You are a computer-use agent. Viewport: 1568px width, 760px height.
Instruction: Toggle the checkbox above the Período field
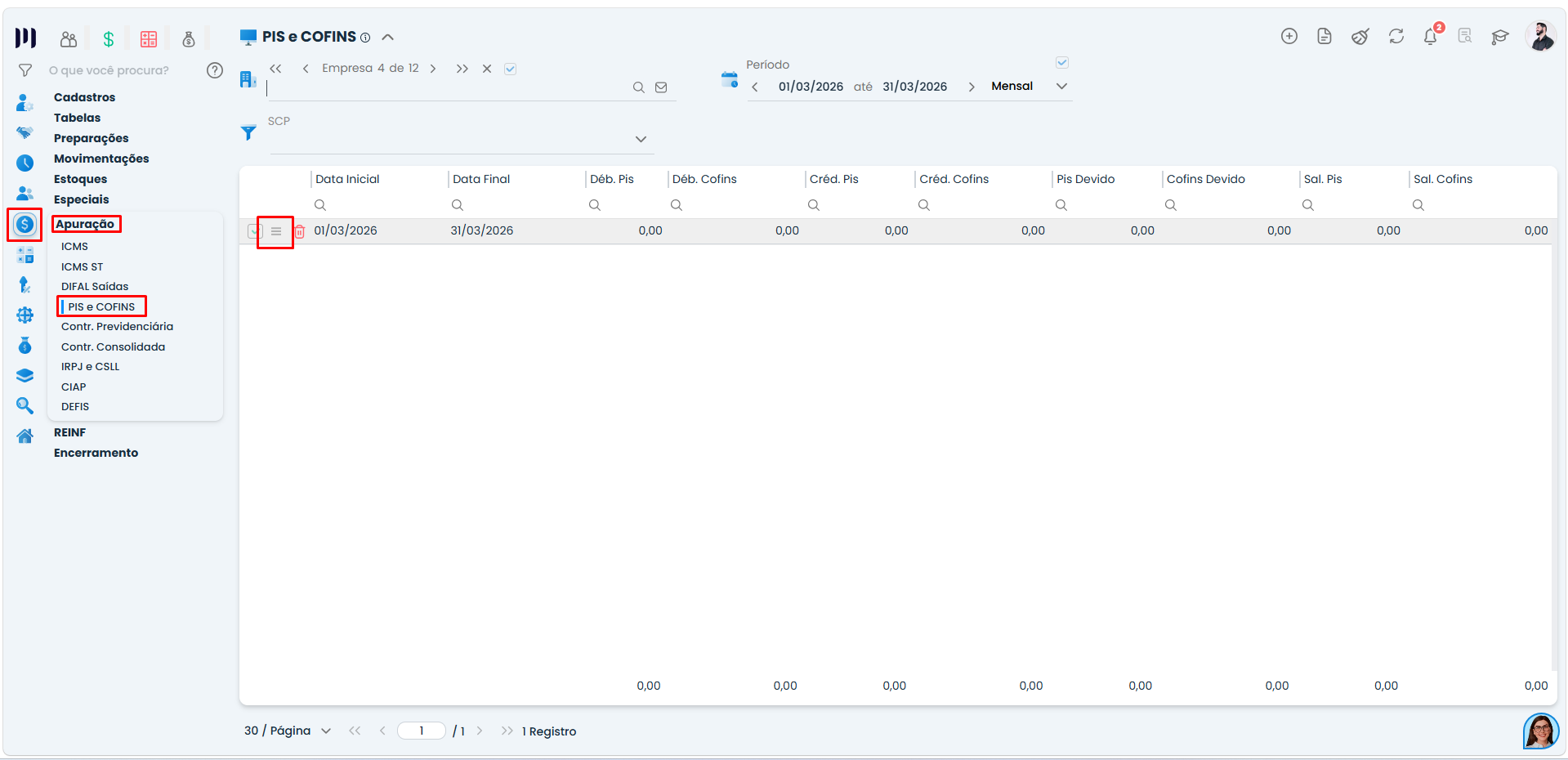tap(1062, 63)
